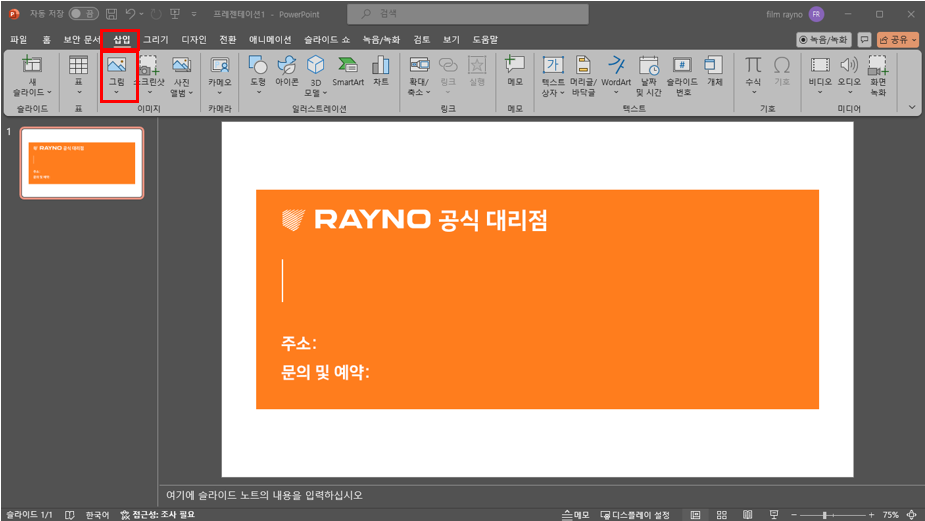Insert 슬라이드 번호 slide number

point(682,76)
